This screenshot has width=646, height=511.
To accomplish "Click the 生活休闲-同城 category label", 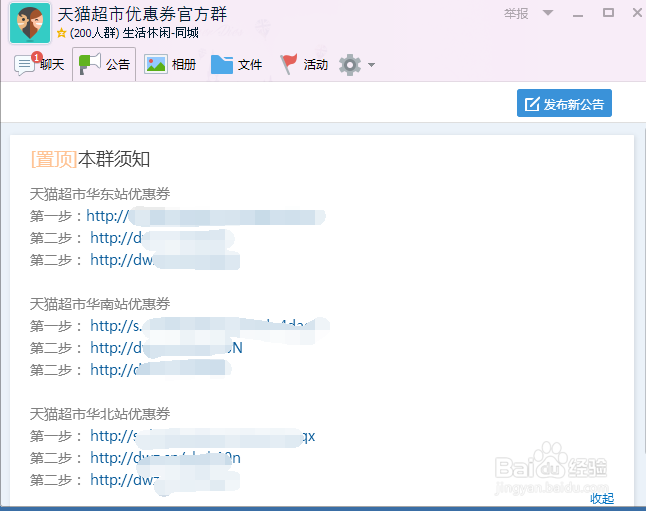I will point(161,33).
